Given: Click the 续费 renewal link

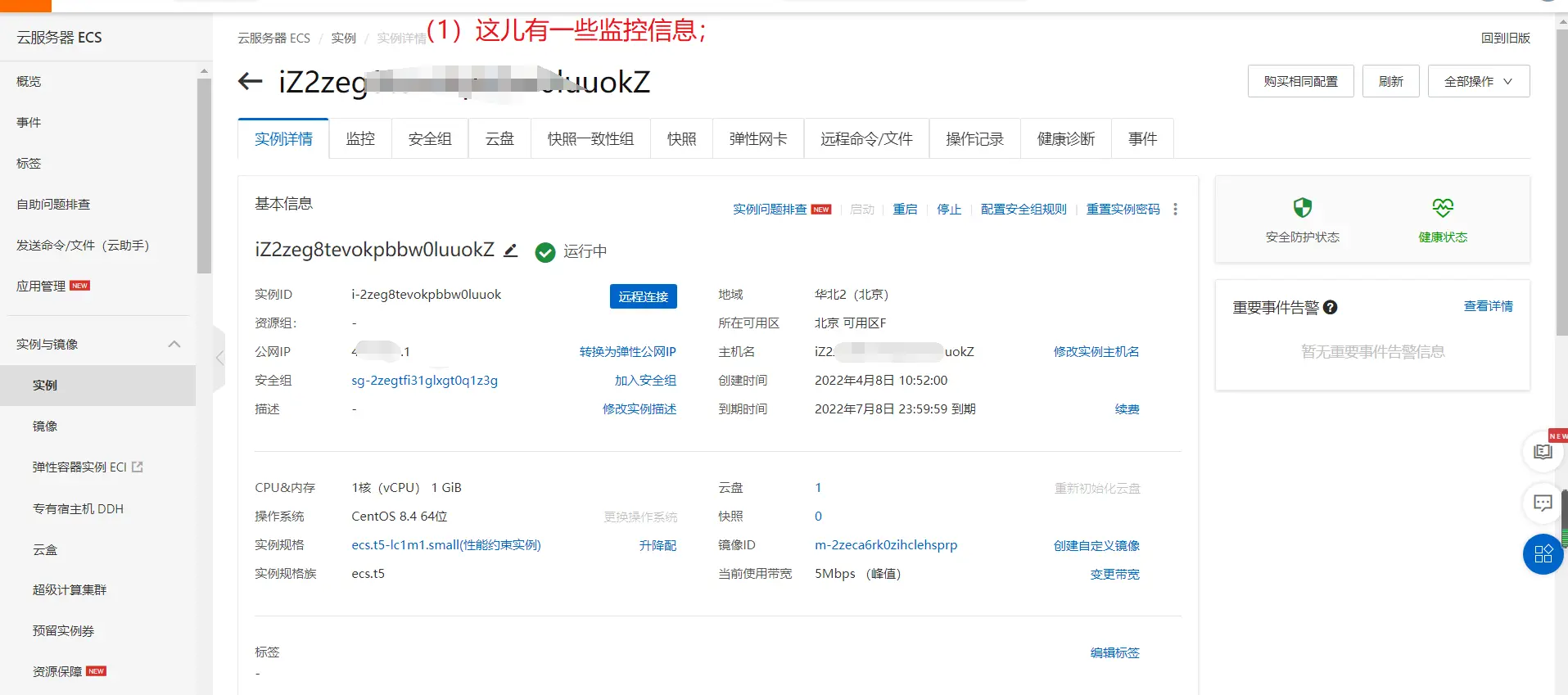Looking at the screenshot, I should [1127, 409].
